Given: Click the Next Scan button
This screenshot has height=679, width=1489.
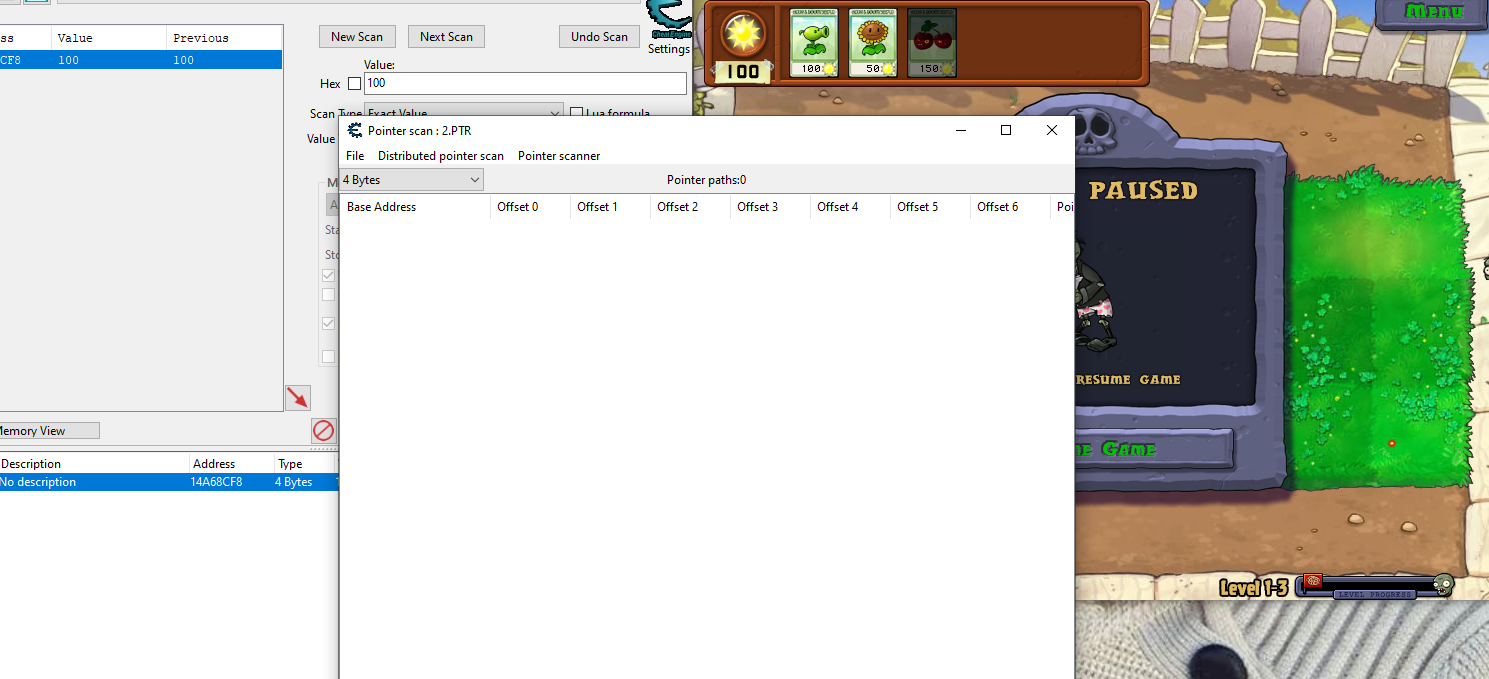Looking at the screenshot, I should (446, 37).
